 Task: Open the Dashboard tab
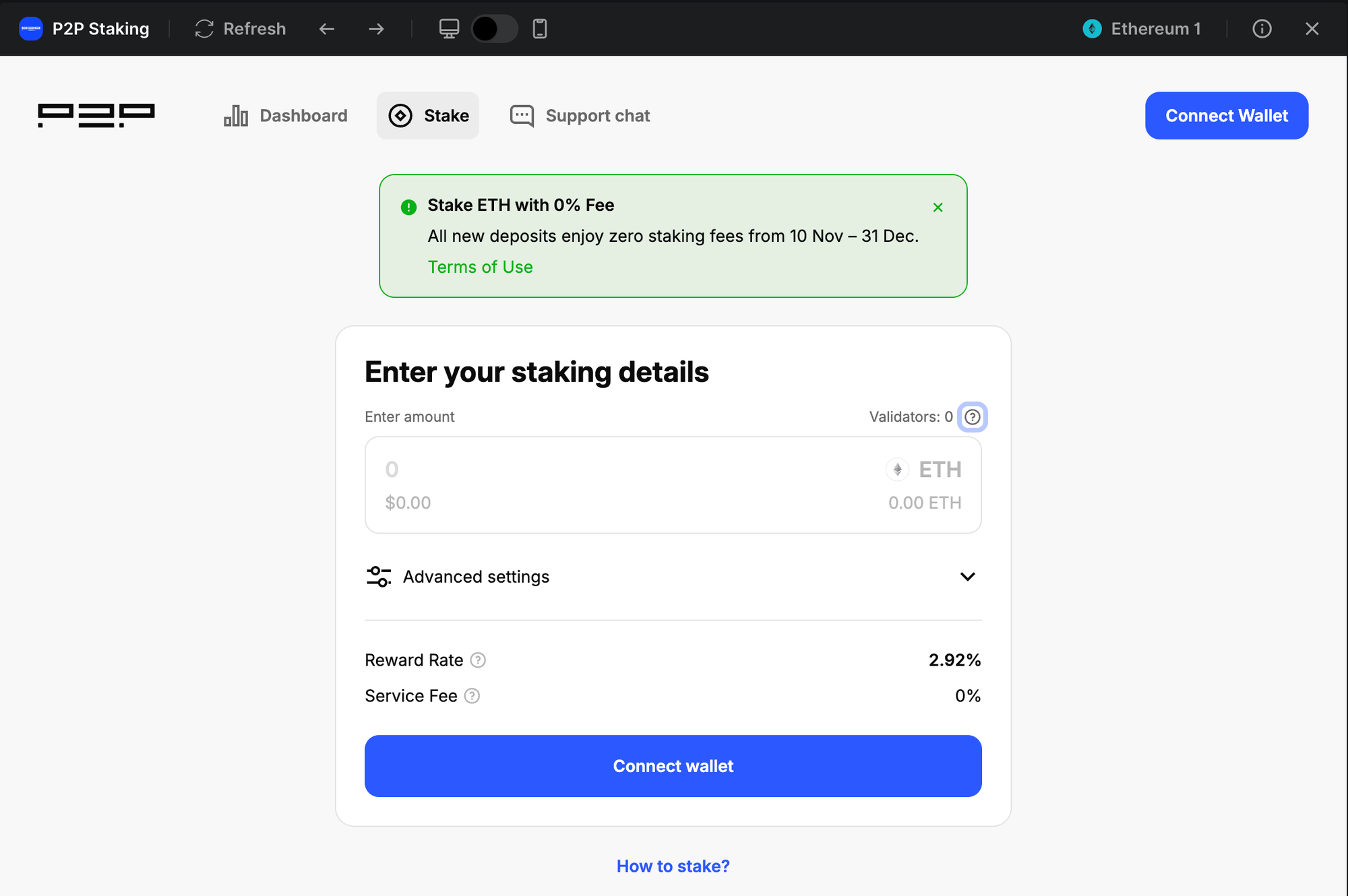coord(286,116)
